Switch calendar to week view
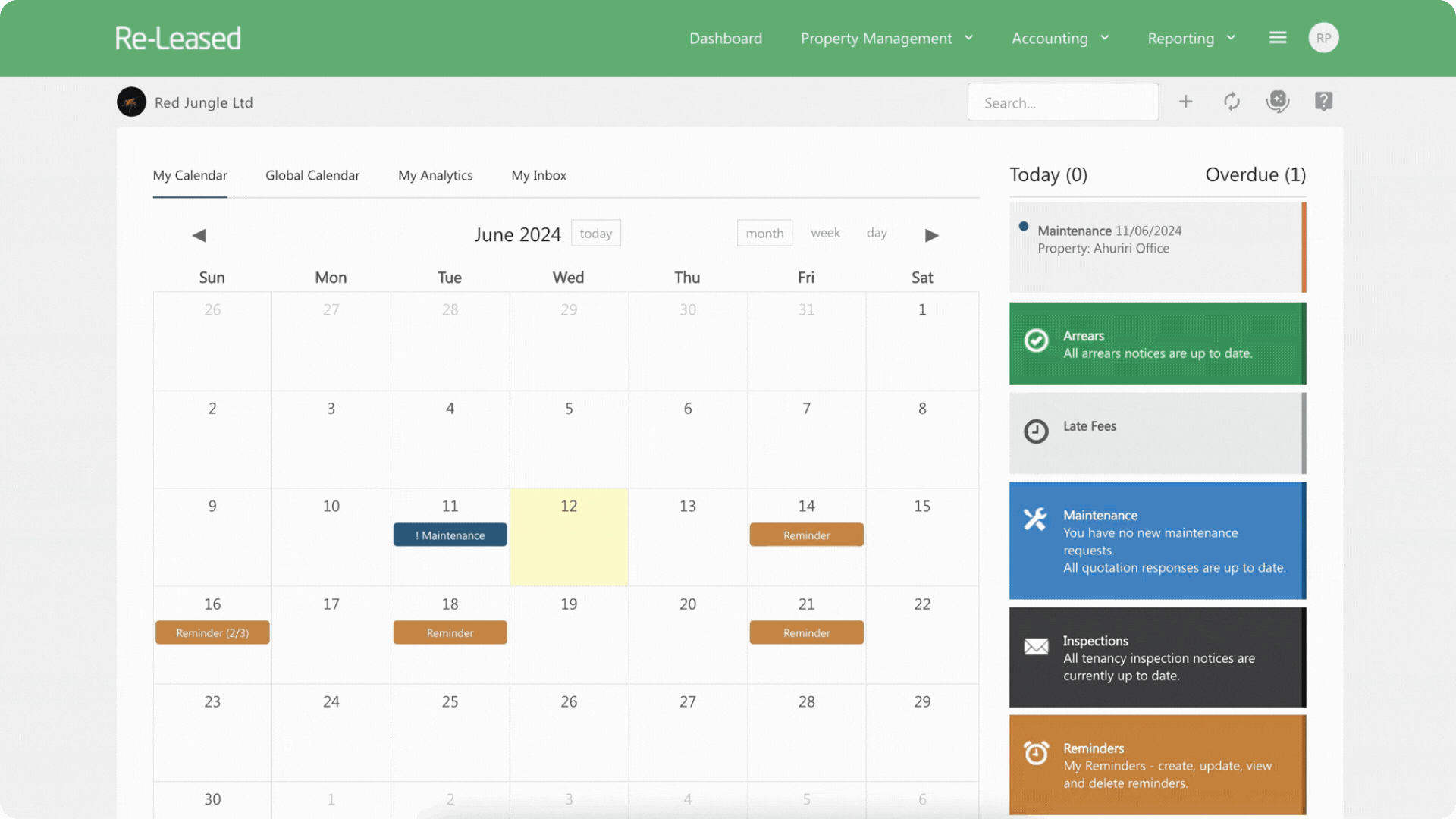 825,233
